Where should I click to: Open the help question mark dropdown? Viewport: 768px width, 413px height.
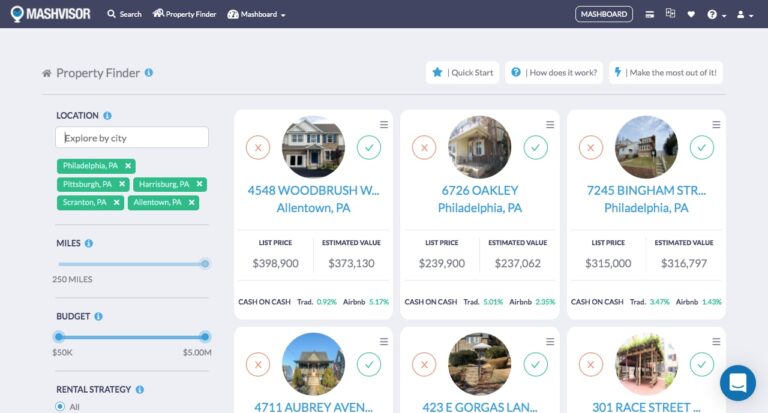715,15
